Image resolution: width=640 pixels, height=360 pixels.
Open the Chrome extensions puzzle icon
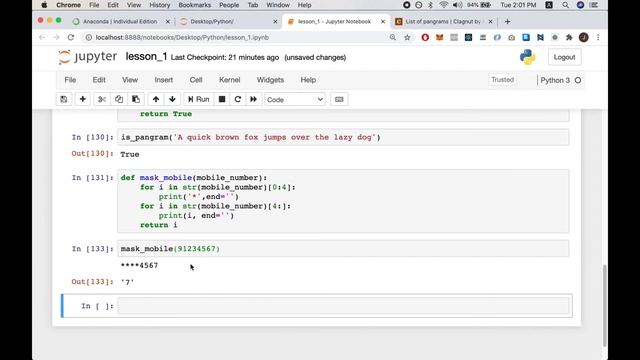click(569, 37)
